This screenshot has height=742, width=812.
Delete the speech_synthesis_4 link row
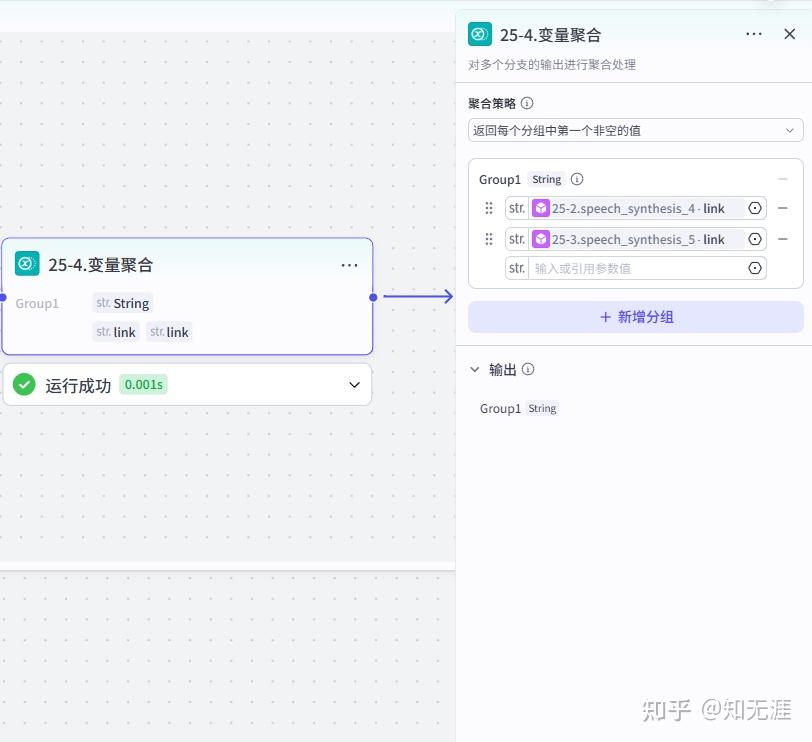tap(782, 208)
